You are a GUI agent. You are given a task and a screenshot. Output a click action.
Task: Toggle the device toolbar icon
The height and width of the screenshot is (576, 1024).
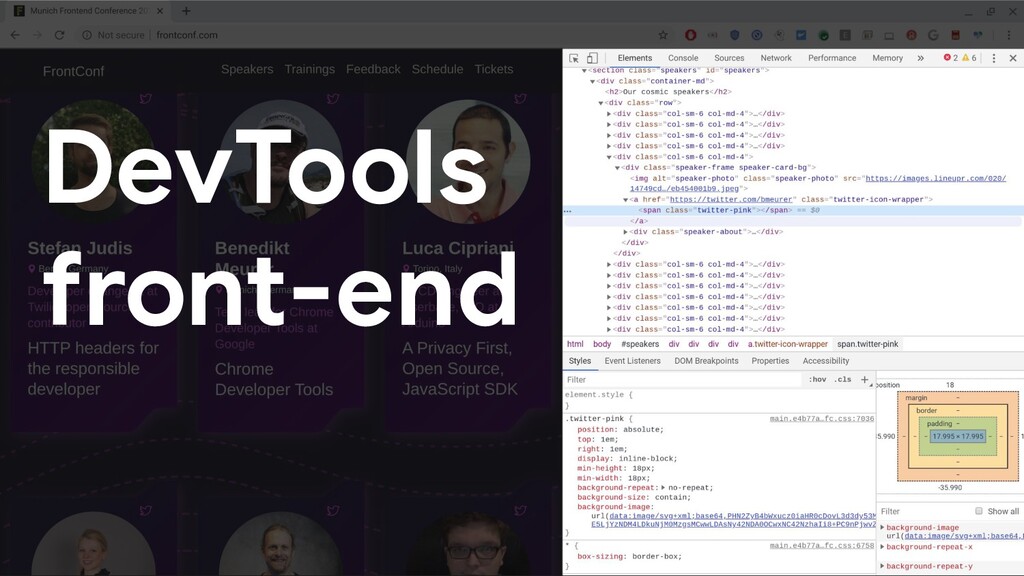pos(592,58)
